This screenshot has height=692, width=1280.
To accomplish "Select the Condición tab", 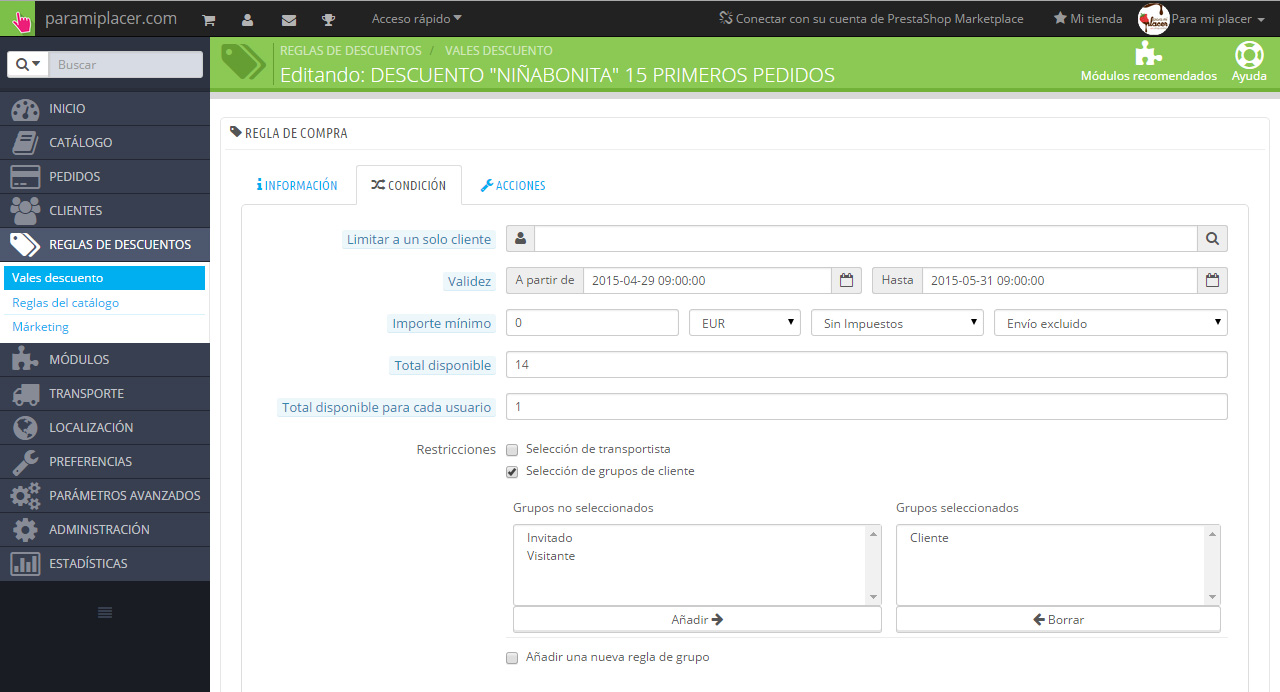I will pos(408,186).
